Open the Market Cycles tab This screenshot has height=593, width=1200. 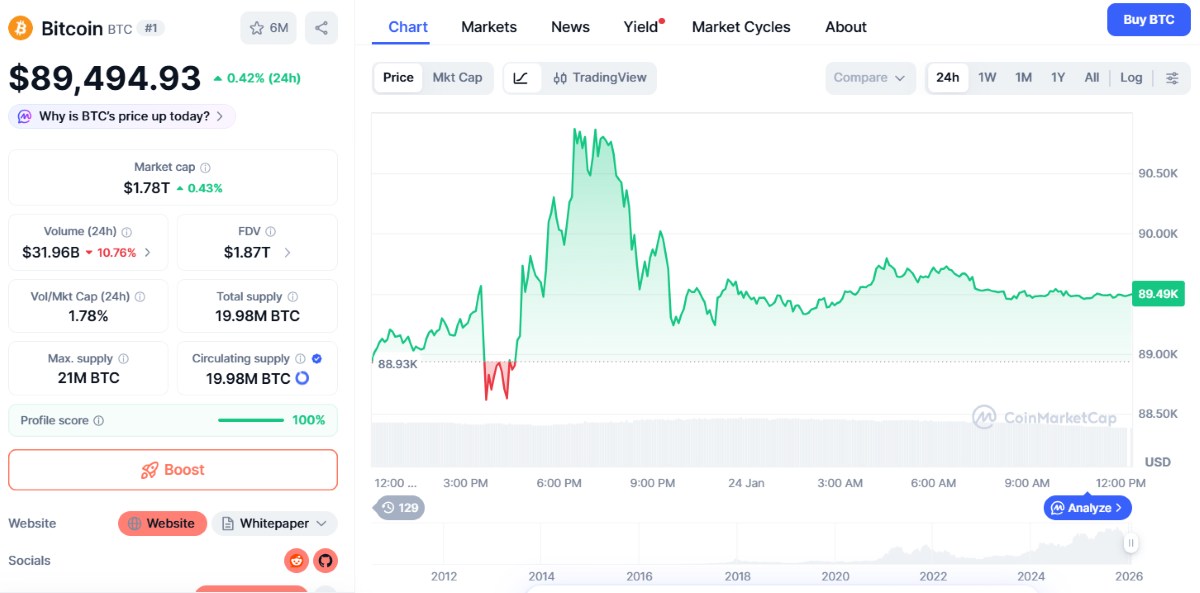(741, 27)
